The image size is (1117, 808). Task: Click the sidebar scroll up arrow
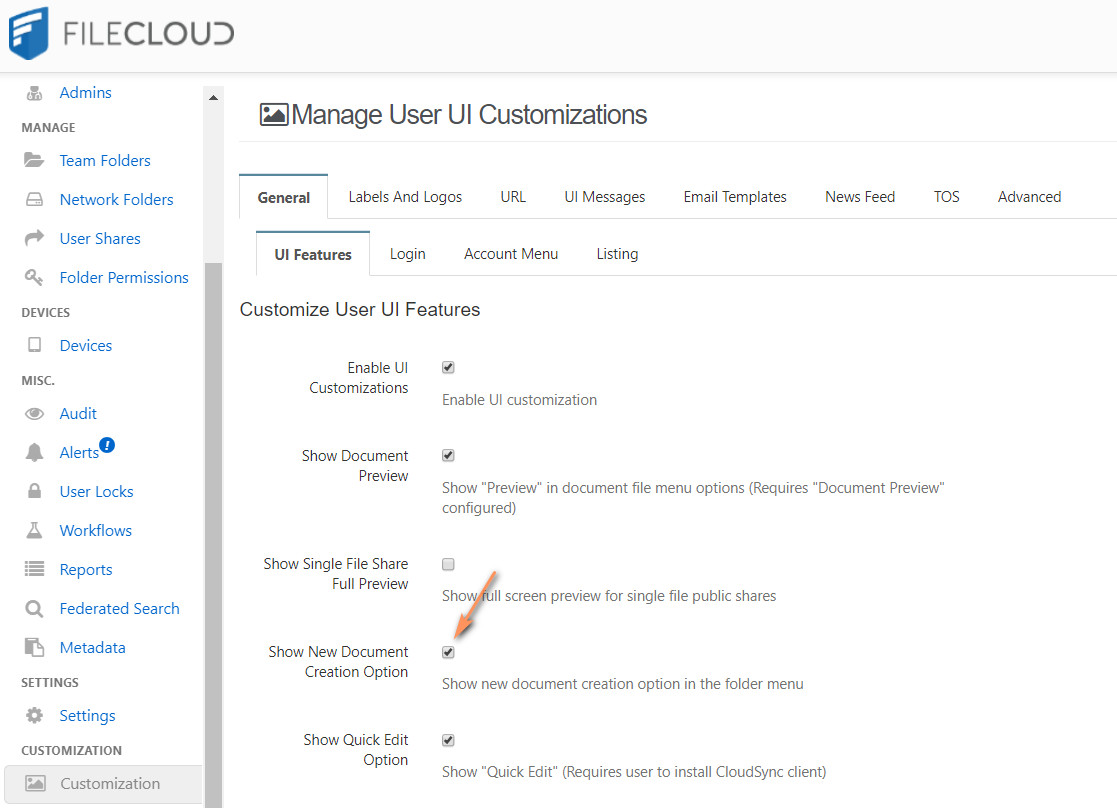coord(213,97)
